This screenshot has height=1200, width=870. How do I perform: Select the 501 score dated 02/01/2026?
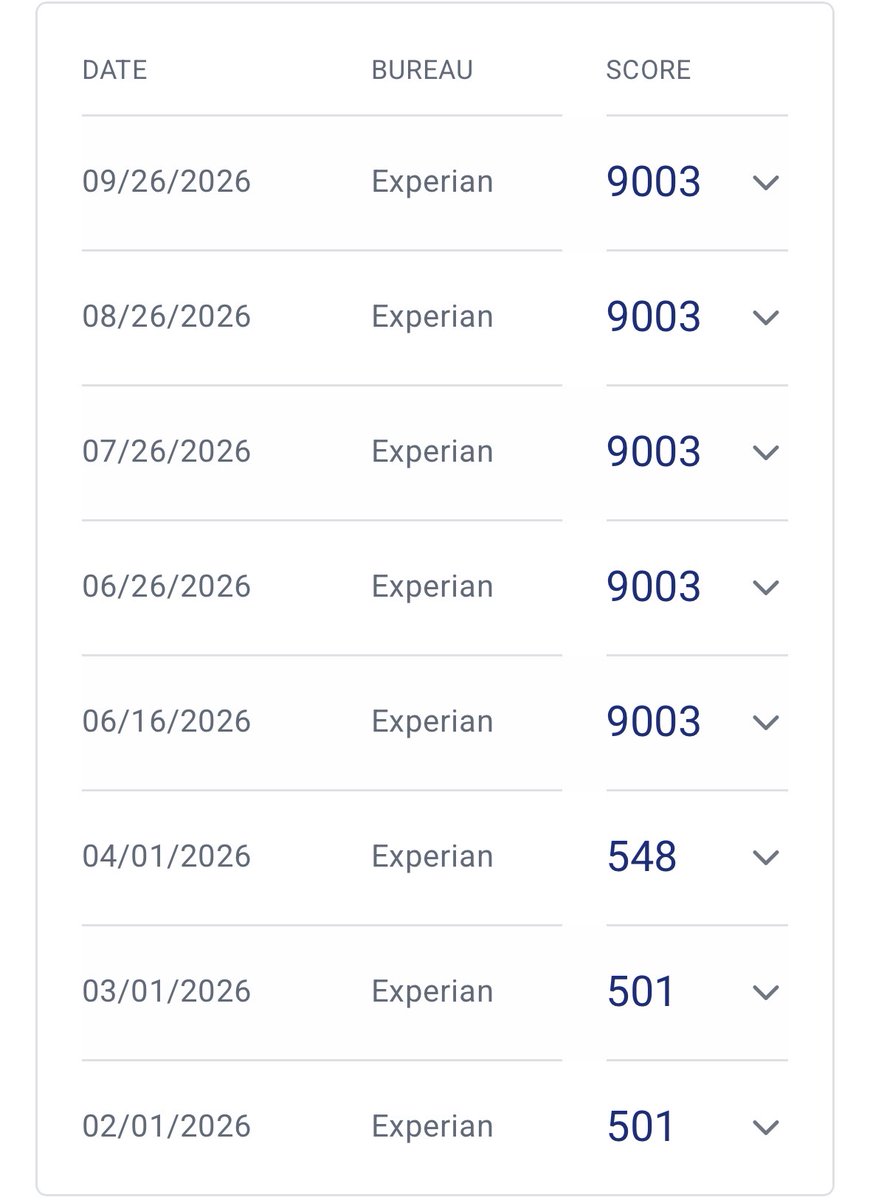(x=641, y=1127)
